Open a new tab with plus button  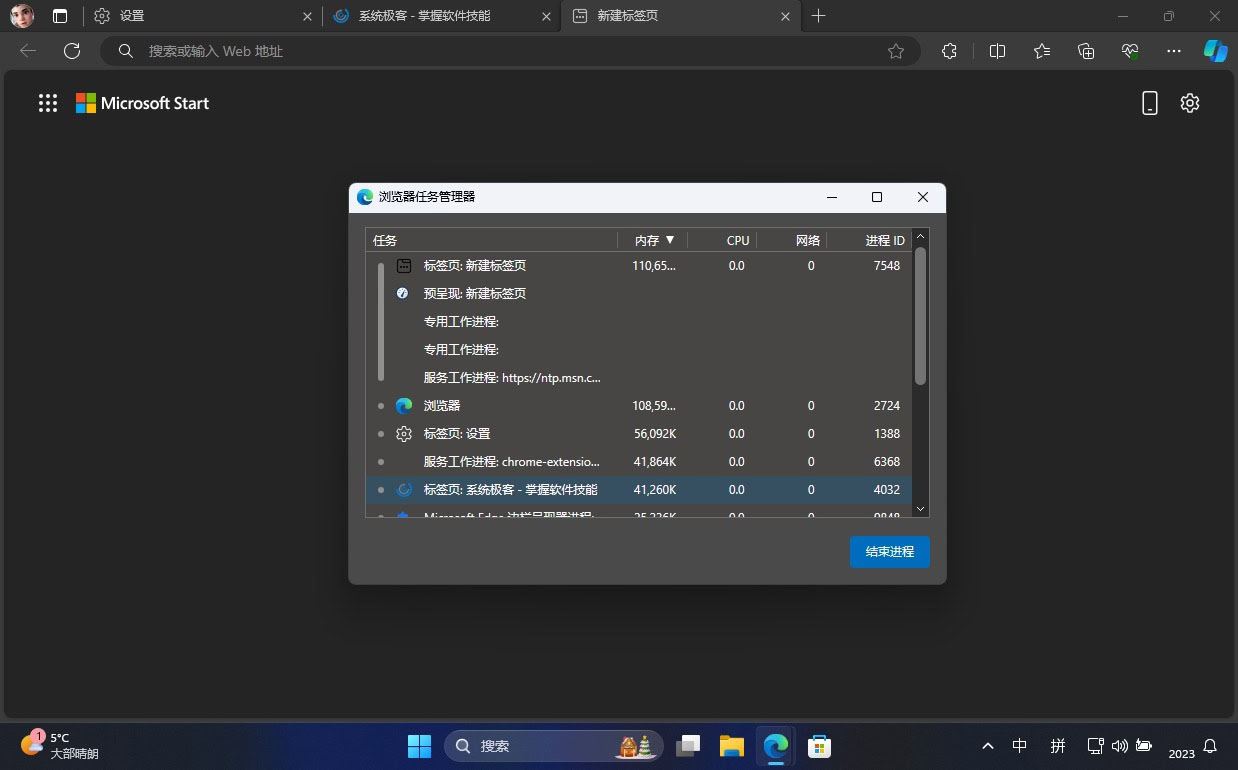819,16
